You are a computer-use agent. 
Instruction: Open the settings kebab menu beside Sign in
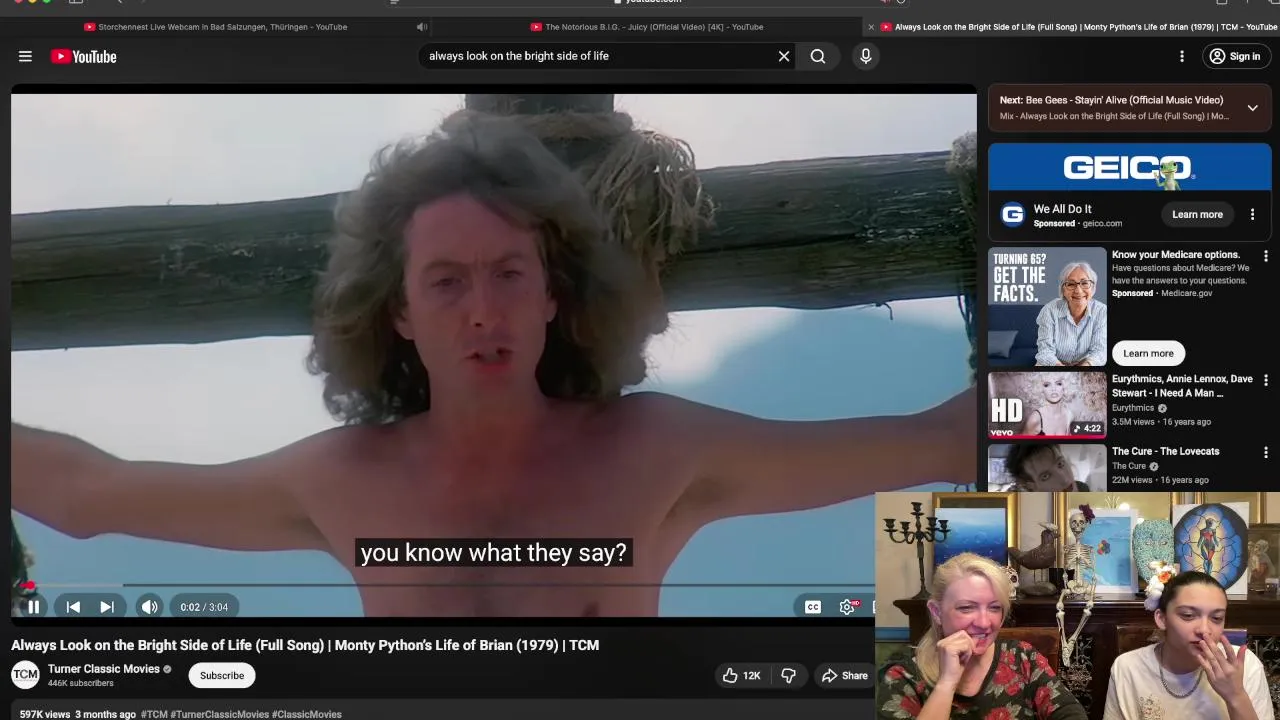click(1182, 56)
